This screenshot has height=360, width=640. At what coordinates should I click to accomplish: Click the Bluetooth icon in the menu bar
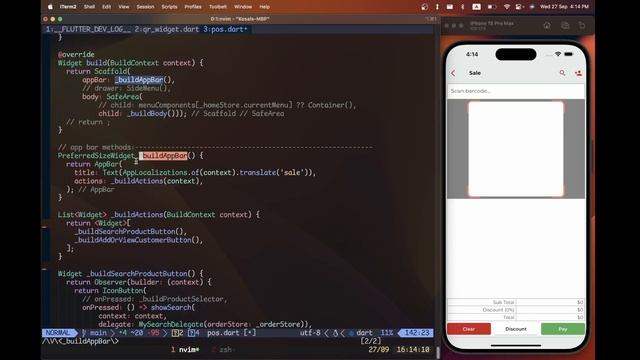tap(462, 7)
